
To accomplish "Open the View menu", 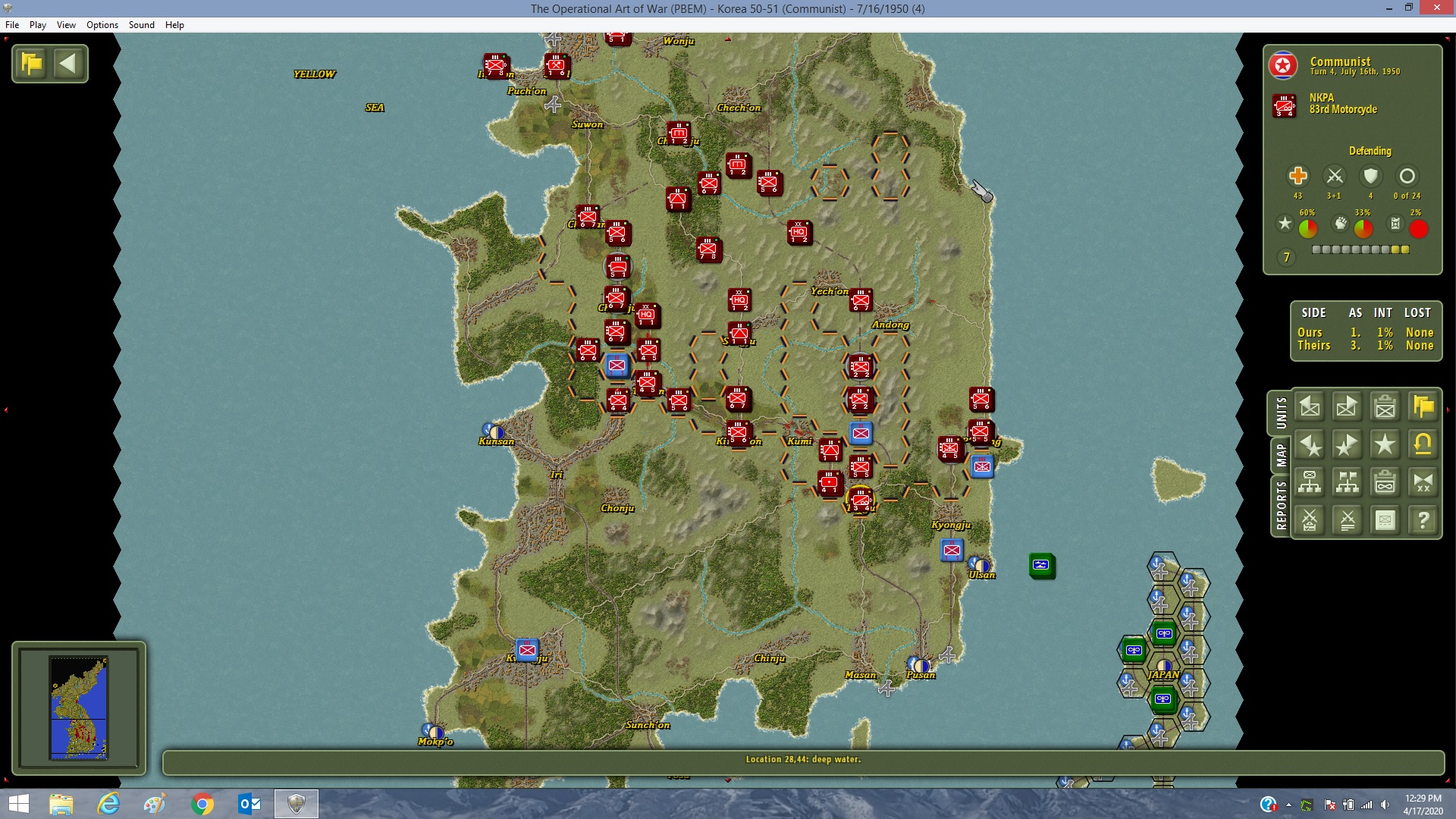I will [66, 25].
